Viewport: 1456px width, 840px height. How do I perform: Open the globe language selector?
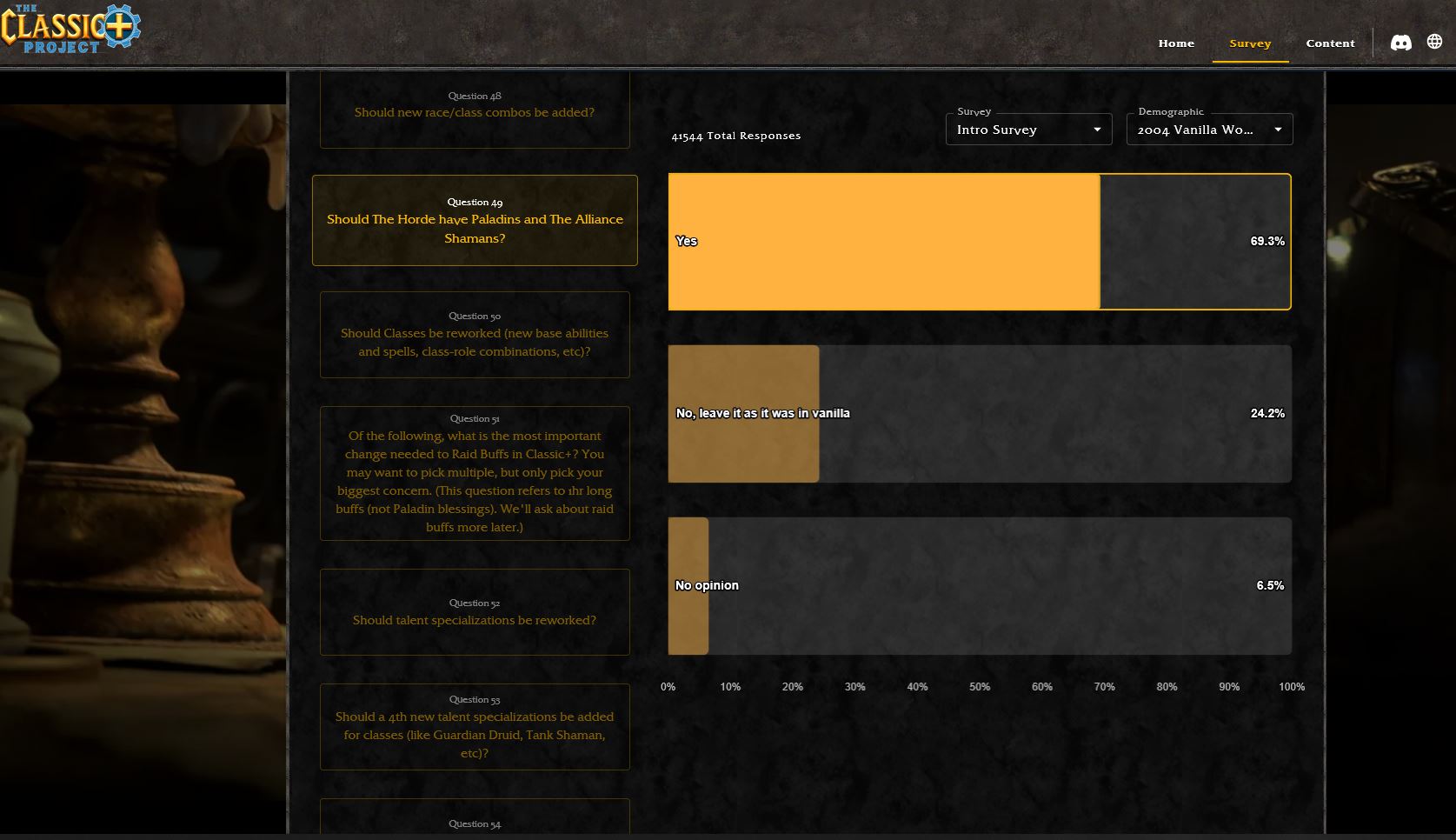1434,42
